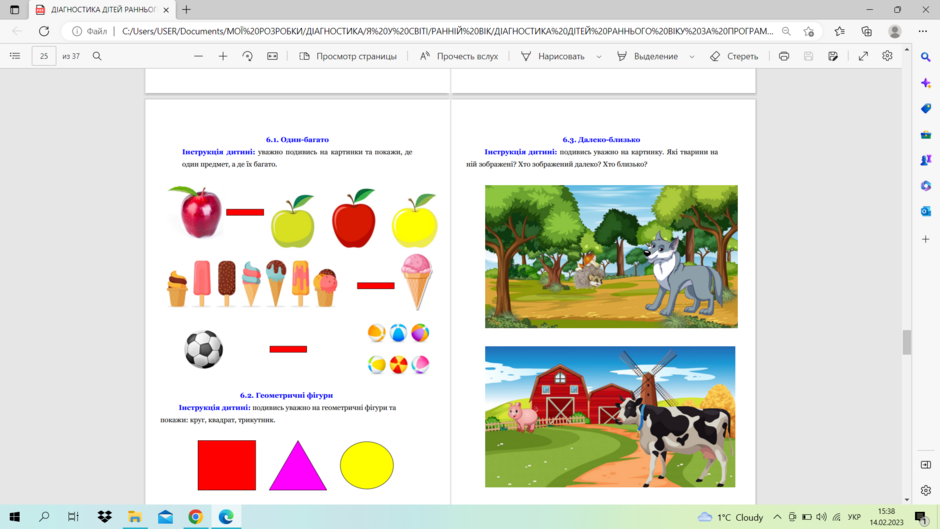Viewport: 940px width, 529px height.
Task: Open Chrome from the taskbar
Action: coord(195,516)
